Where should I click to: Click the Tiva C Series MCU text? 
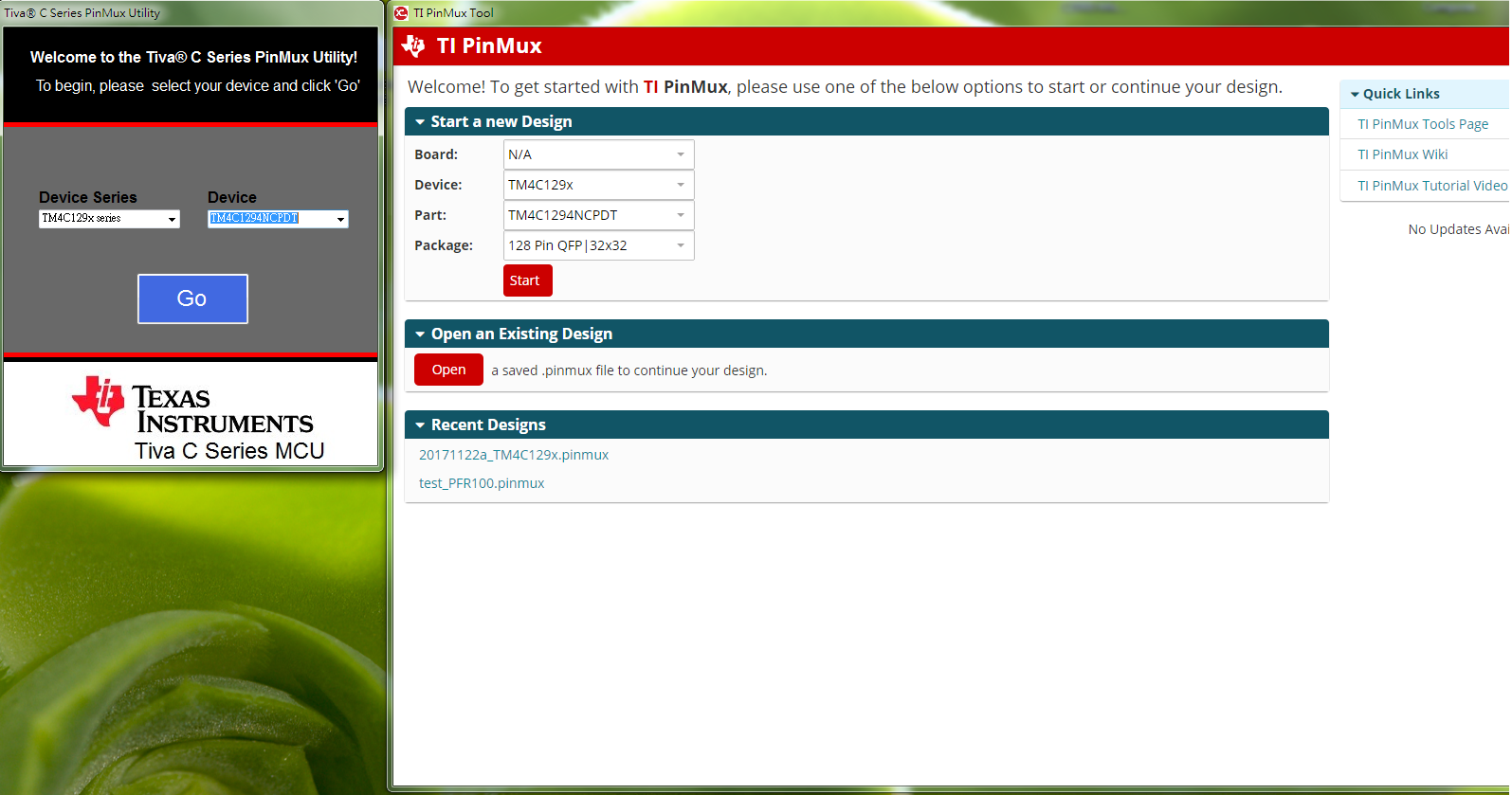point(229,451)
